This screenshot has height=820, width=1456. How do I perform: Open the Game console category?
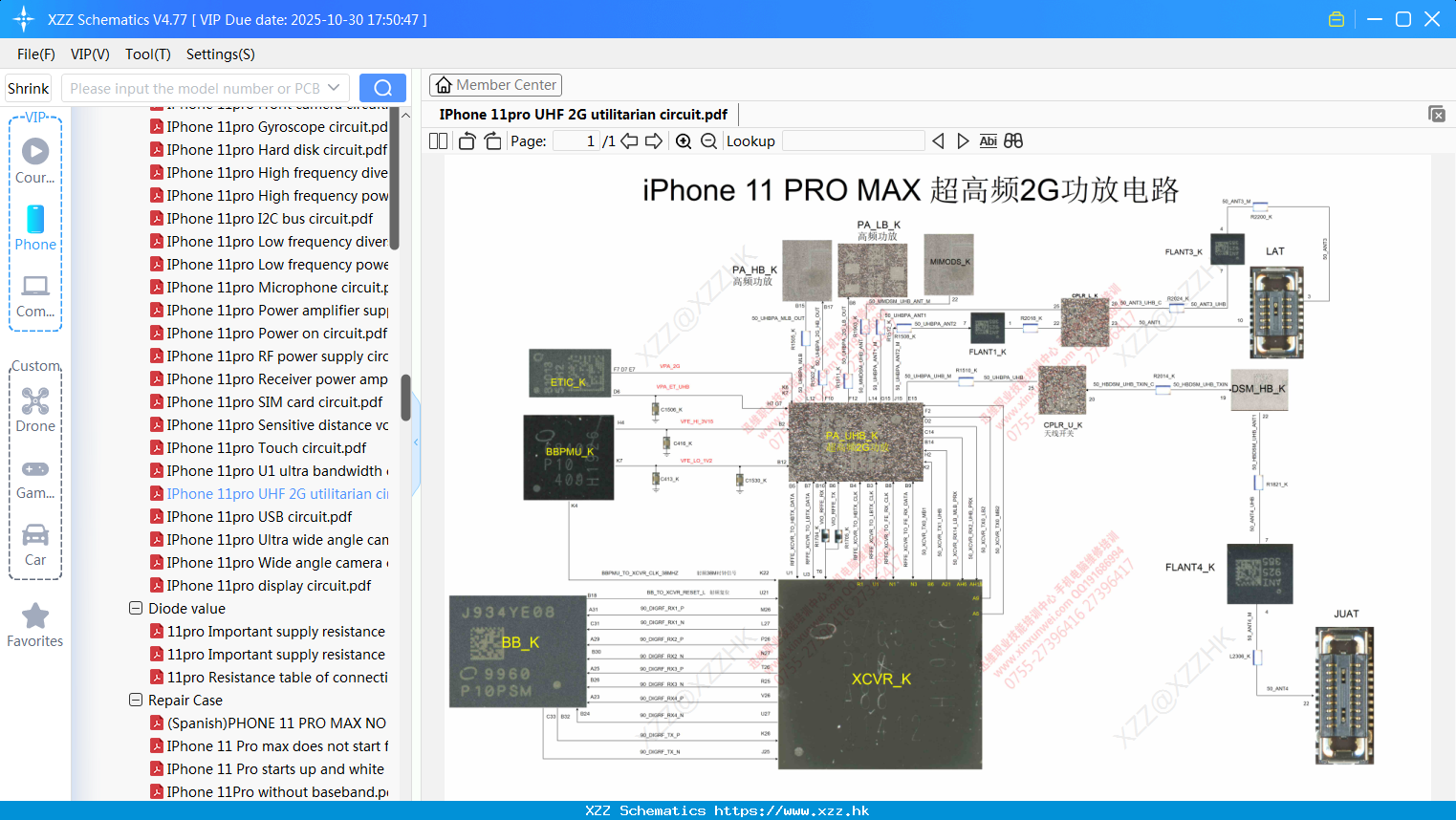pos(35,479)
